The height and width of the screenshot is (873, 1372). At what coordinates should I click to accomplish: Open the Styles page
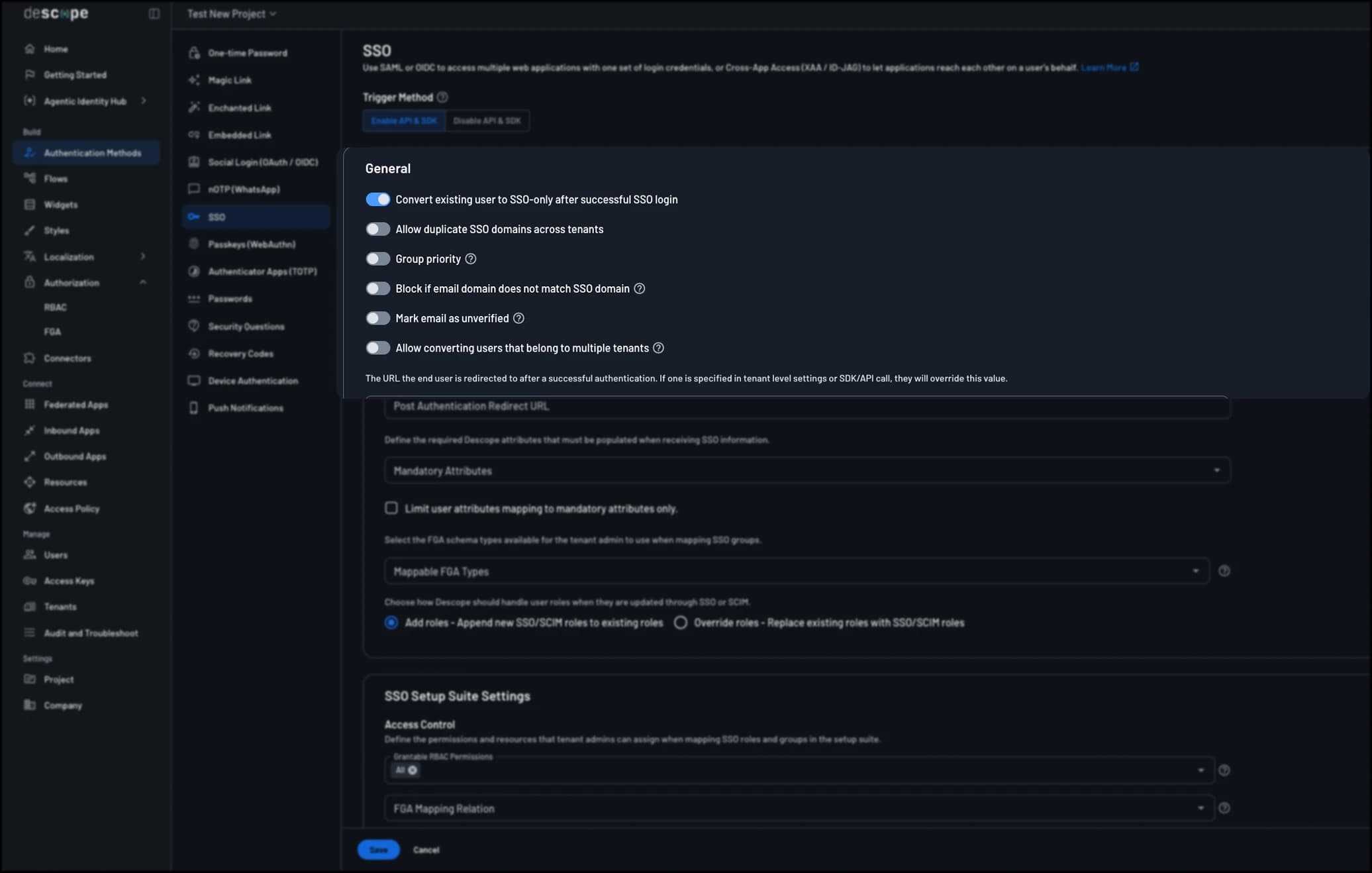tap(56, 231)
